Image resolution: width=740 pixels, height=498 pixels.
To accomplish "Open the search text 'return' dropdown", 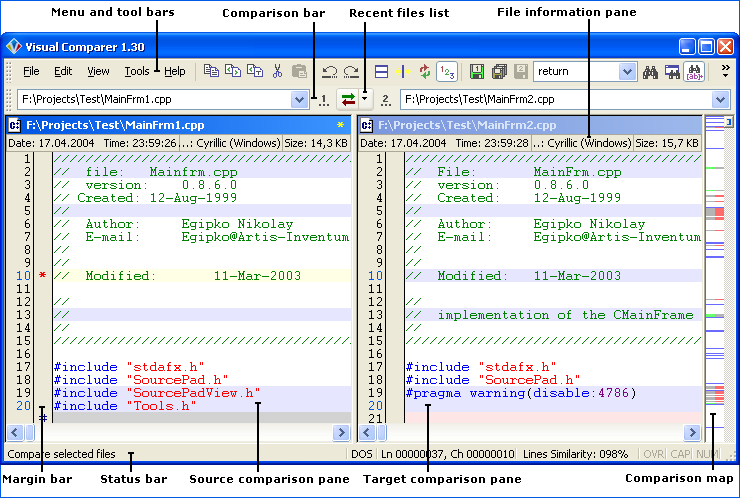I will [x=626, y=72].
